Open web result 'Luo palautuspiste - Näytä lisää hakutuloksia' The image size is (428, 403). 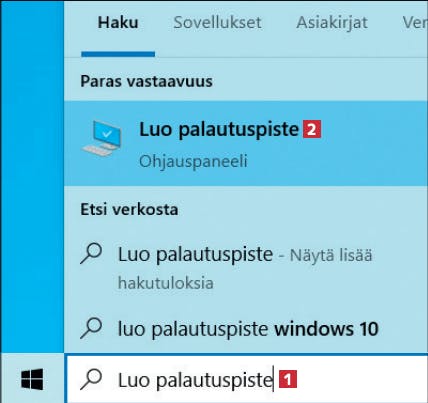pyautogui.click(x=246, y=268)
